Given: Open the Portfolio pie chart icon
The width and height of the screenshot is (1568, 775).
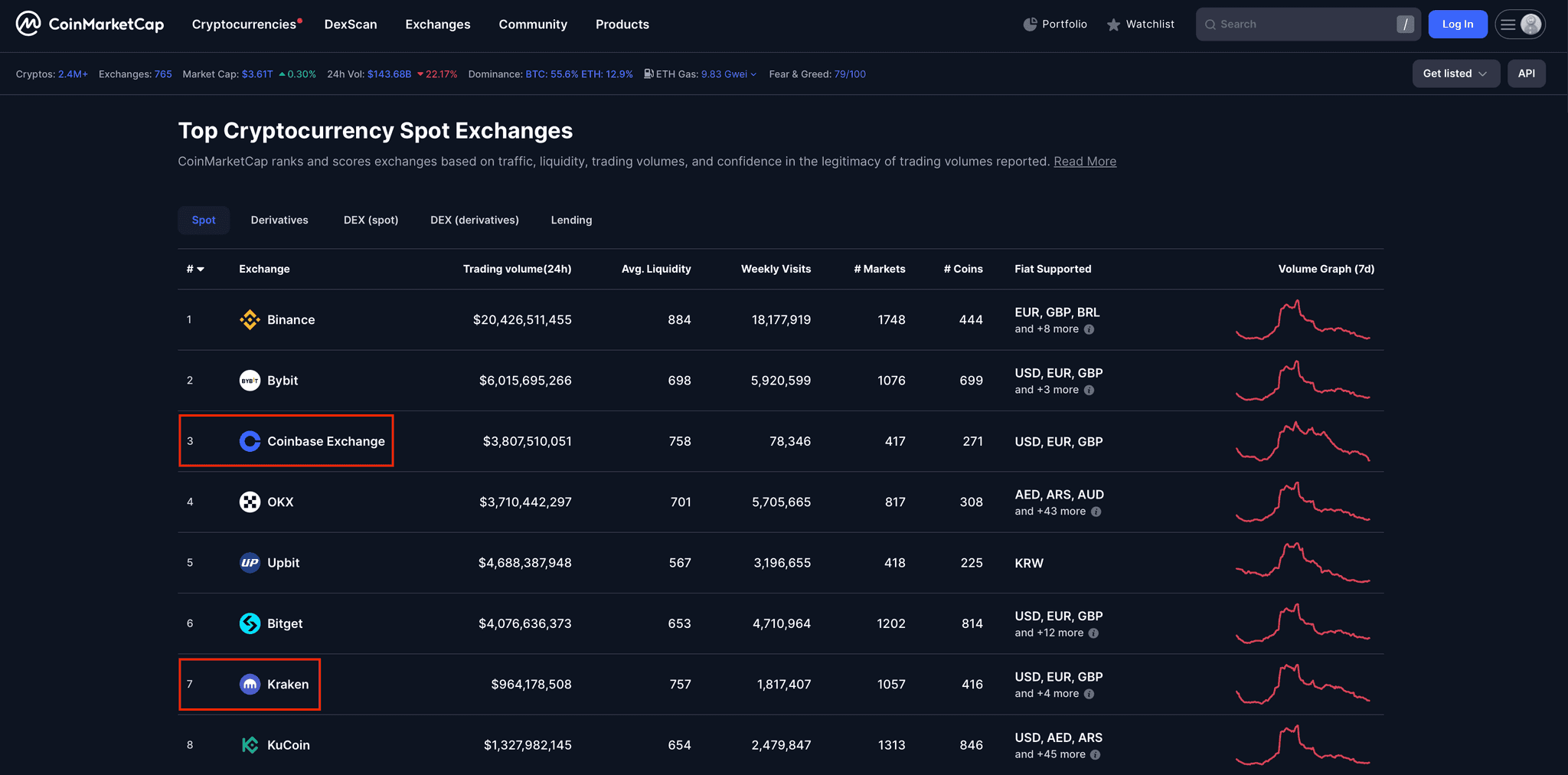Looking at the screenshot, I should point(1030,25).
